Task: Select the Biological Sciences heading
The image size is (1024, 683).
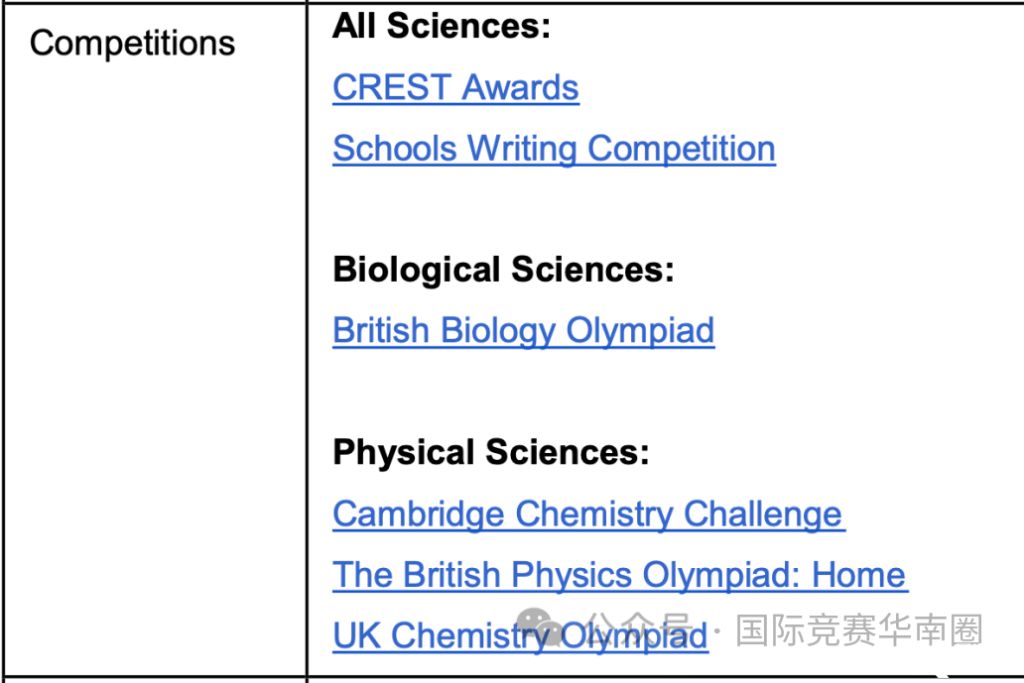Action: (504, 270)
